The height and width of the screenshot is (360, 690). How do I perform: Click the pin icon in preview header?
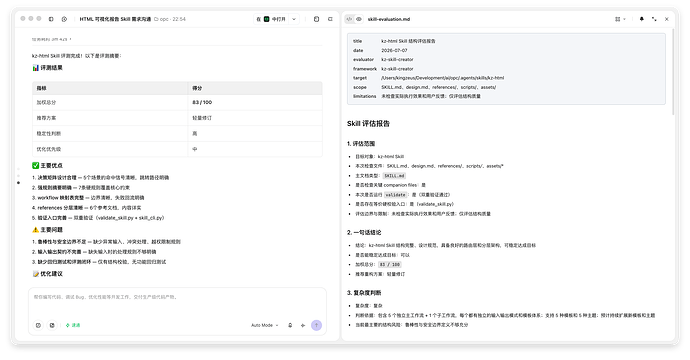click(642, 19)
